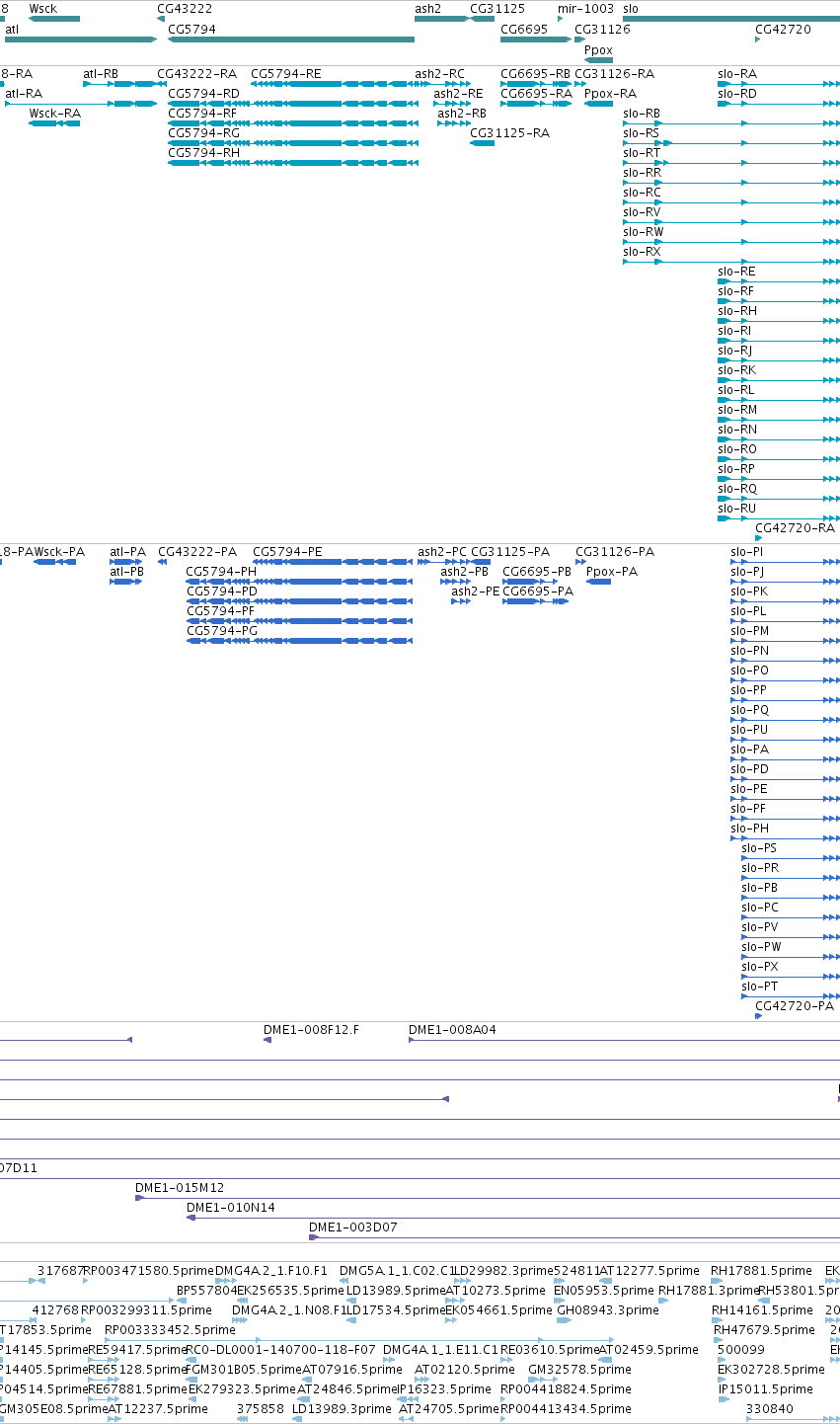Screen dimensions: 840x1424
Task: Click transcript label CG5794-RH
Action: [x=203, y=153]
